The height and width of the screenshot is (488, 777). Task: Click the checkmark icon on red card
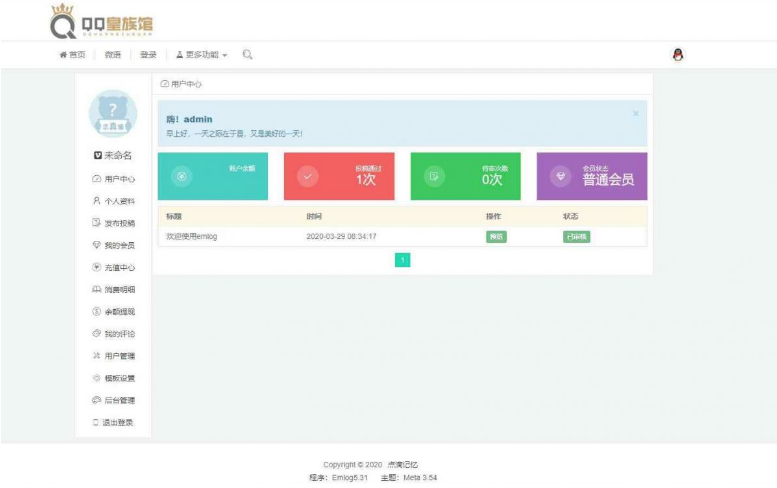(308, 177)
